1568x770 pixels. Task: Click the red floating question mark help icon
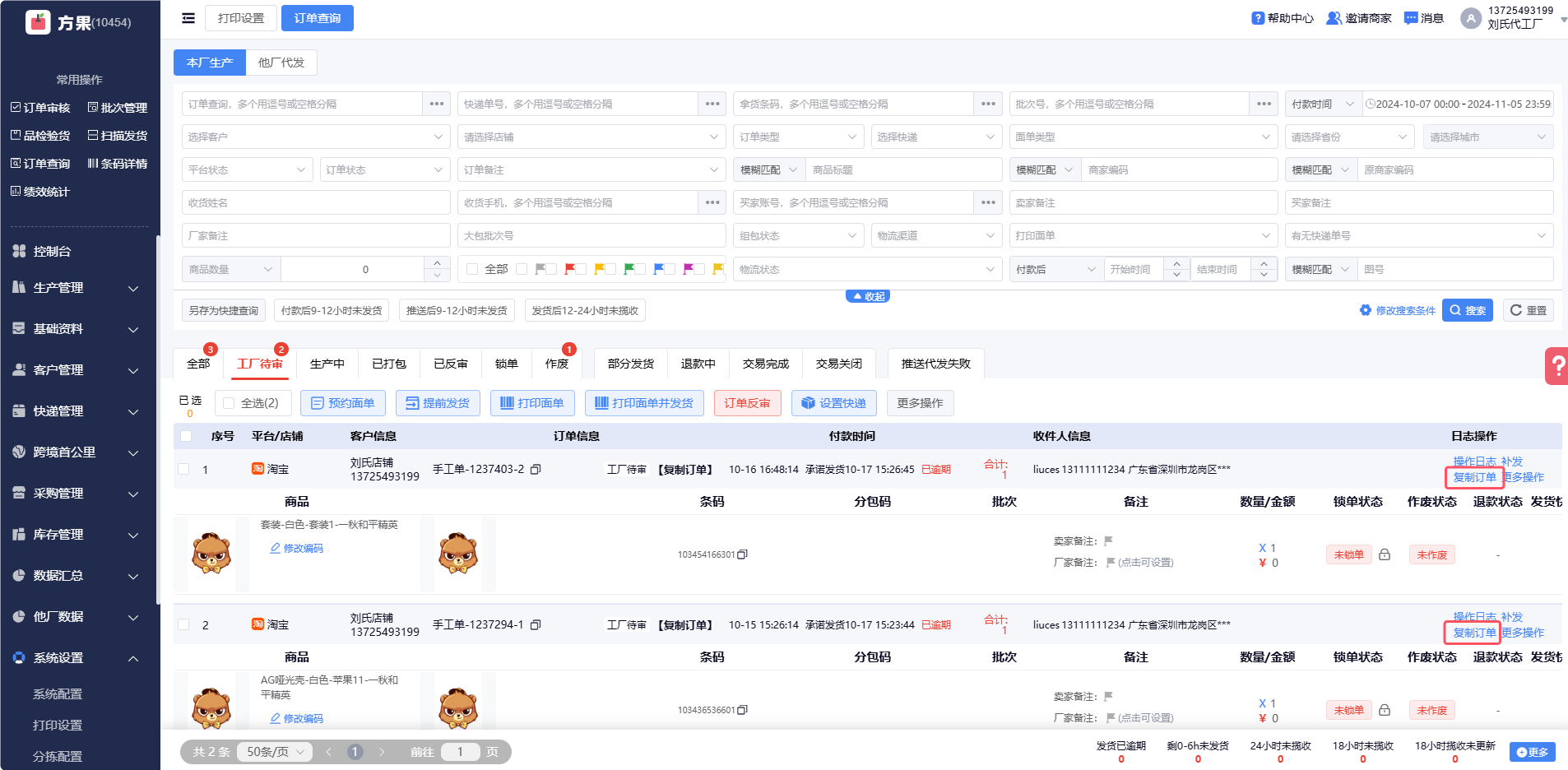tap(1556, 365)
